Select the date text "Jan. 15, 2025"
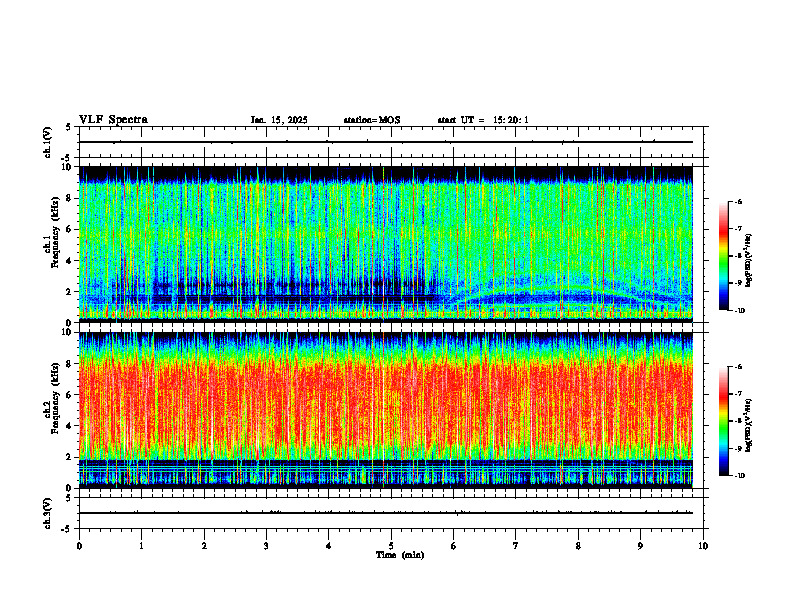792x612 pixels. [x=279, y=120]
